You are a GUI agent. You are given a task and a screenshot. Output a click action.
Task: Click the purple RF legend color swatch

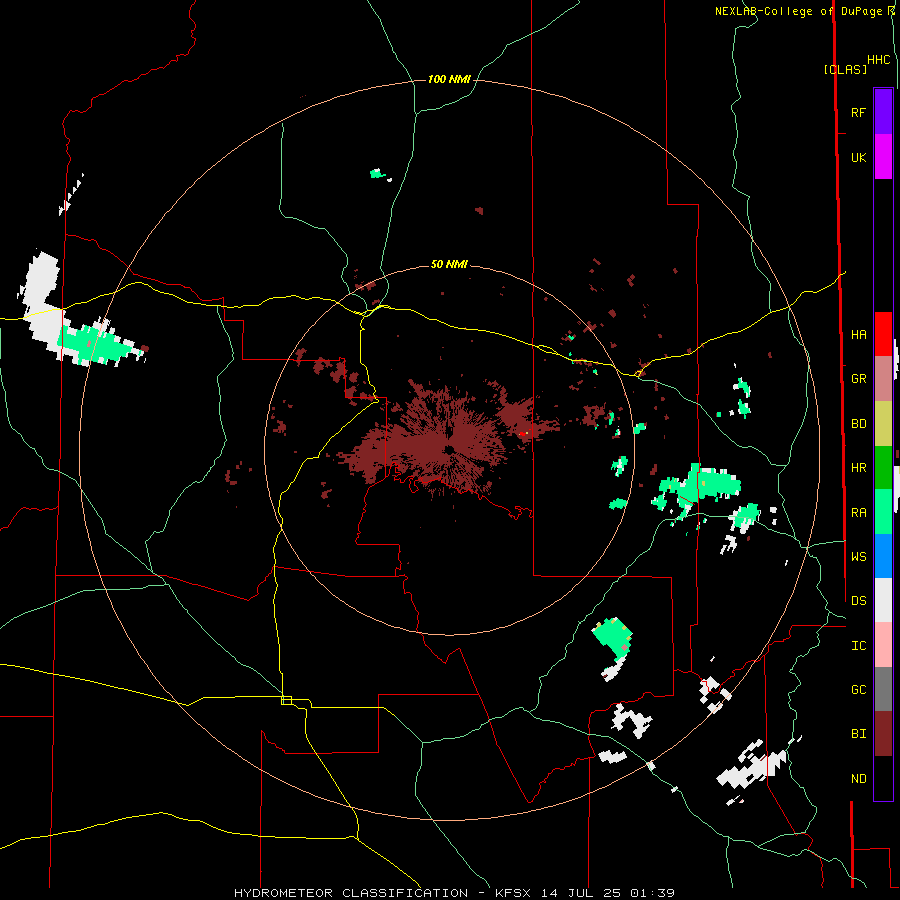click(883, 112)
